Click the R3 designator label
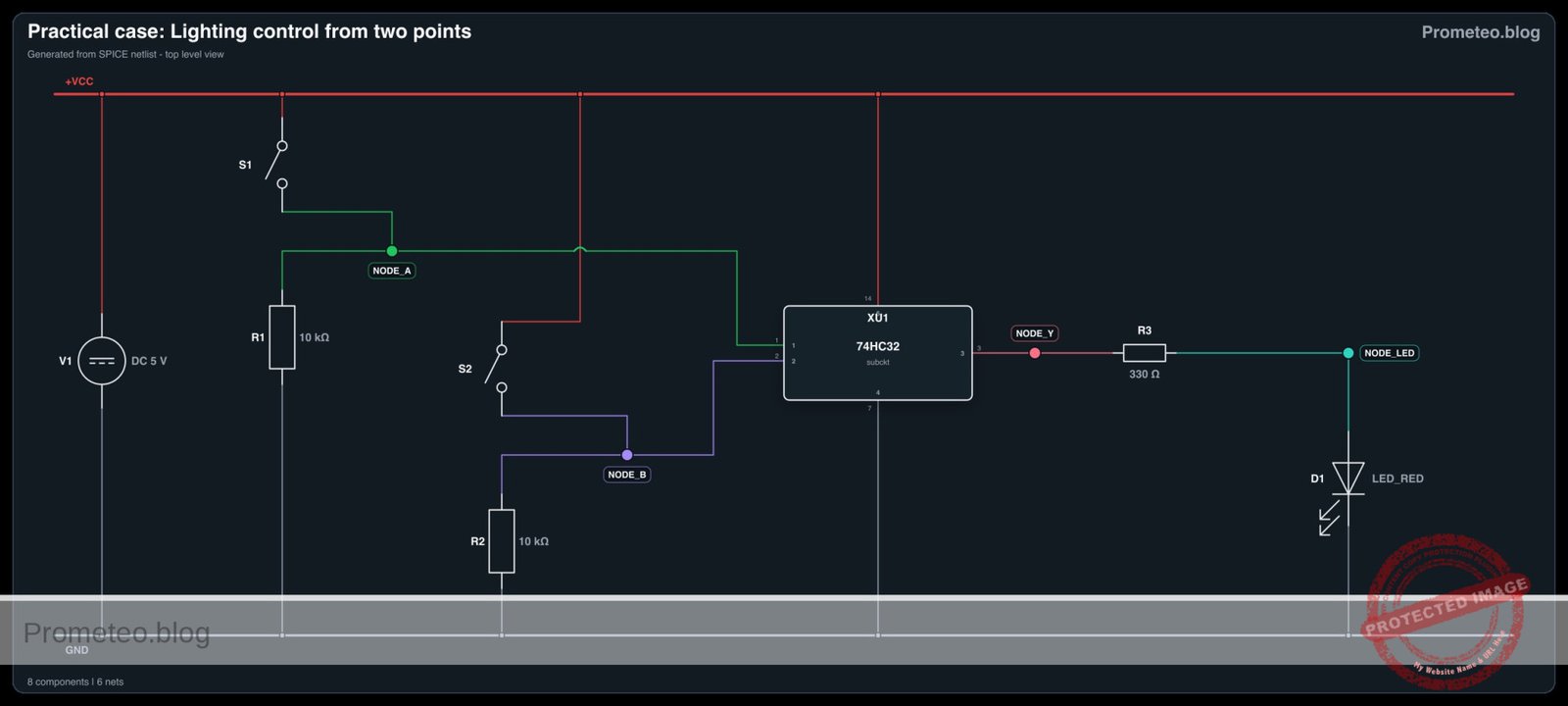This screenshot has height=706, width=1568. click(1145, 330)
